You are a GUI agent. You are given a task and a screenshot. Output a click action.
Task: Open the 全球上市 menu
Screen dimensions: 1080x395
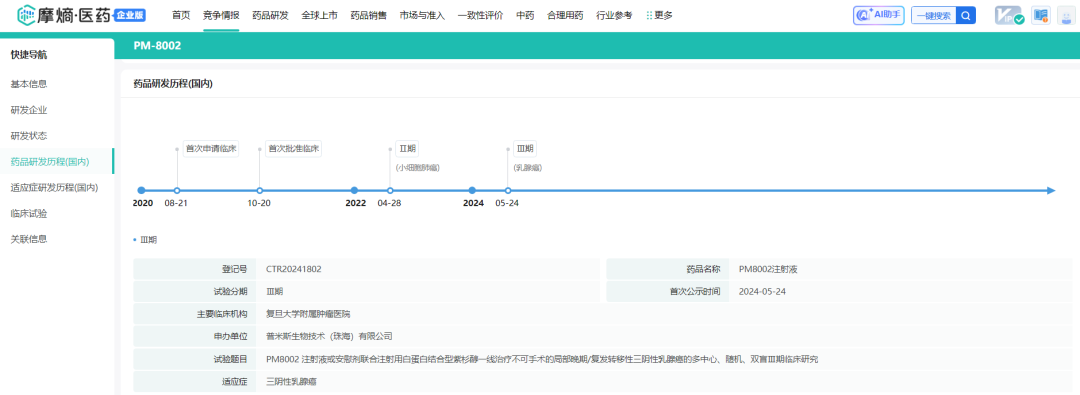coord(319,15)
